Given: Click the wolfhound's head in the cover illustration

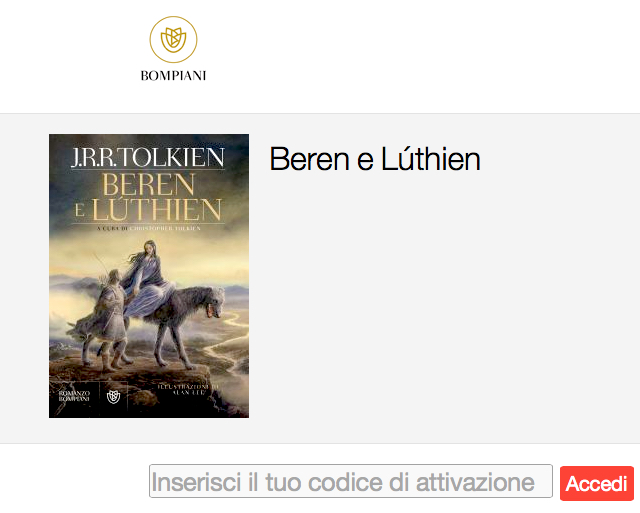Looking at the screenshot, I should (215, 302).
